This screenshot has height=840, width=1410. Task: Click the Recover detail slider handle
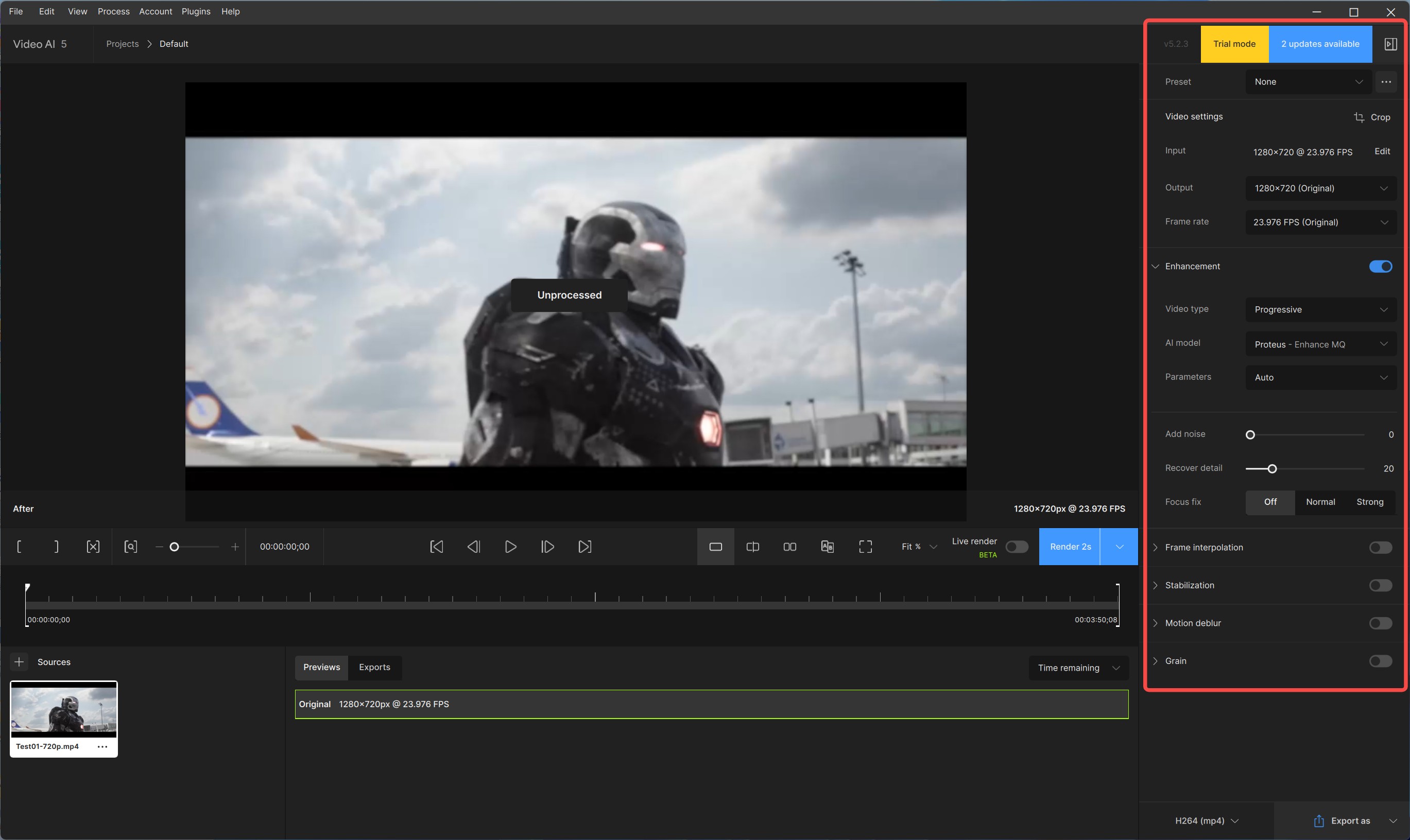click(1273, 469)
